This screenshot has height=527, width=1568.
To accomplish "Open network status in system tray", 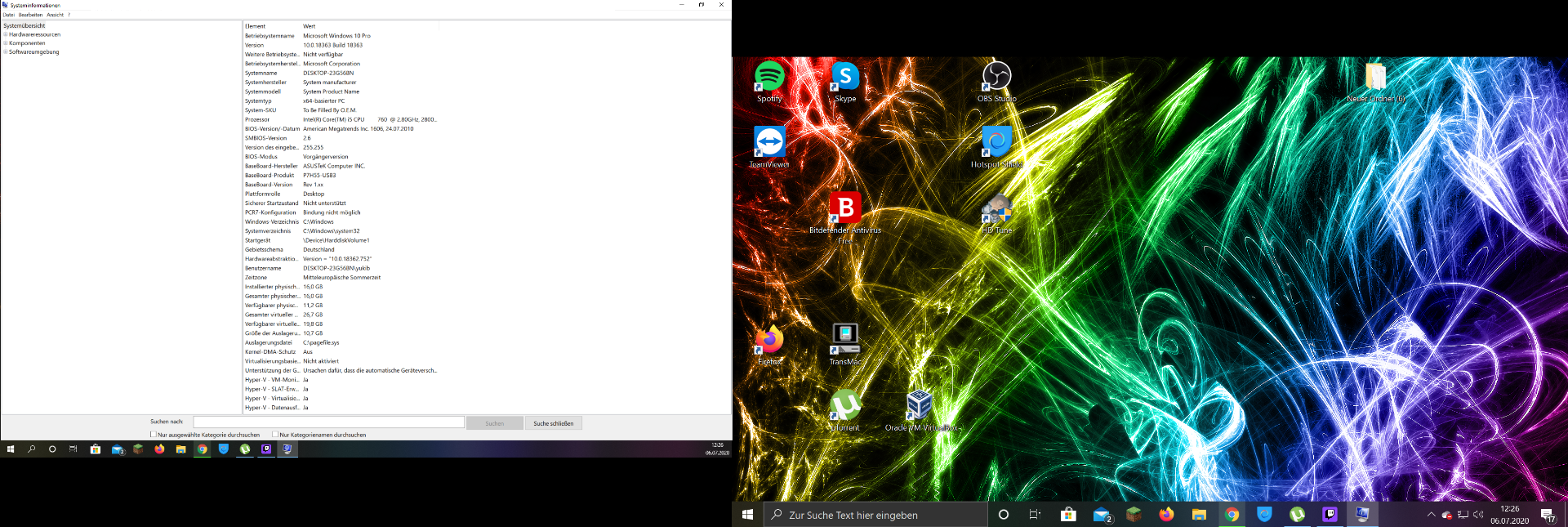I will tap(1463, 515).
